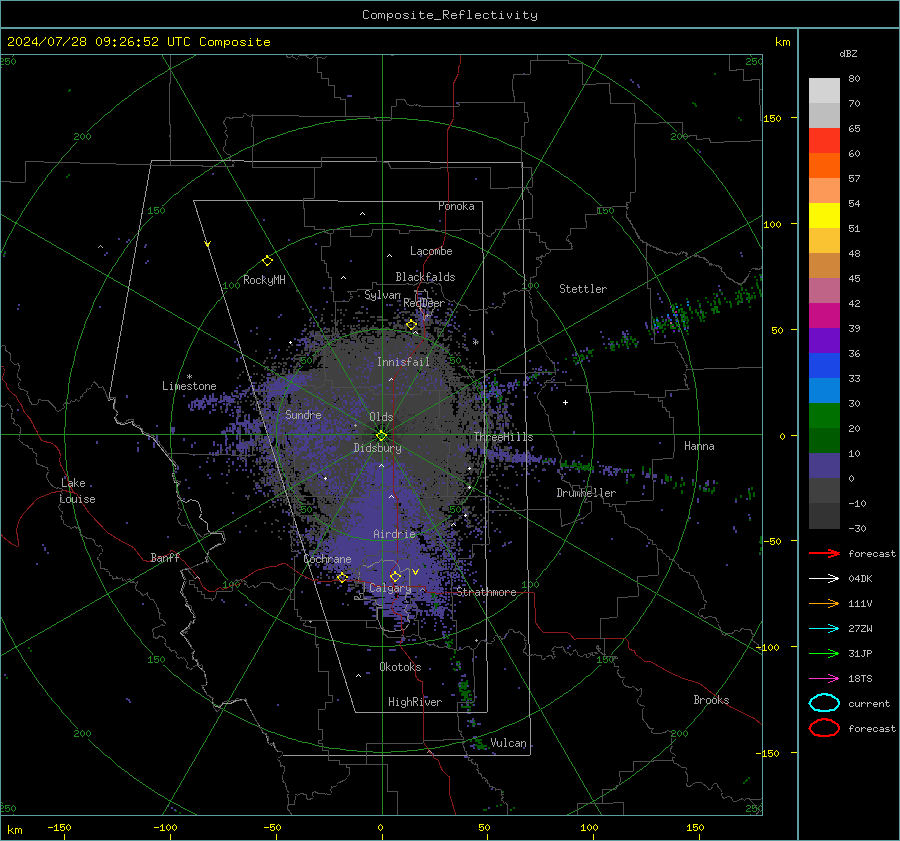Click the red forecast ellipse icon
This screenshot has width=900, height=841.
824,728
